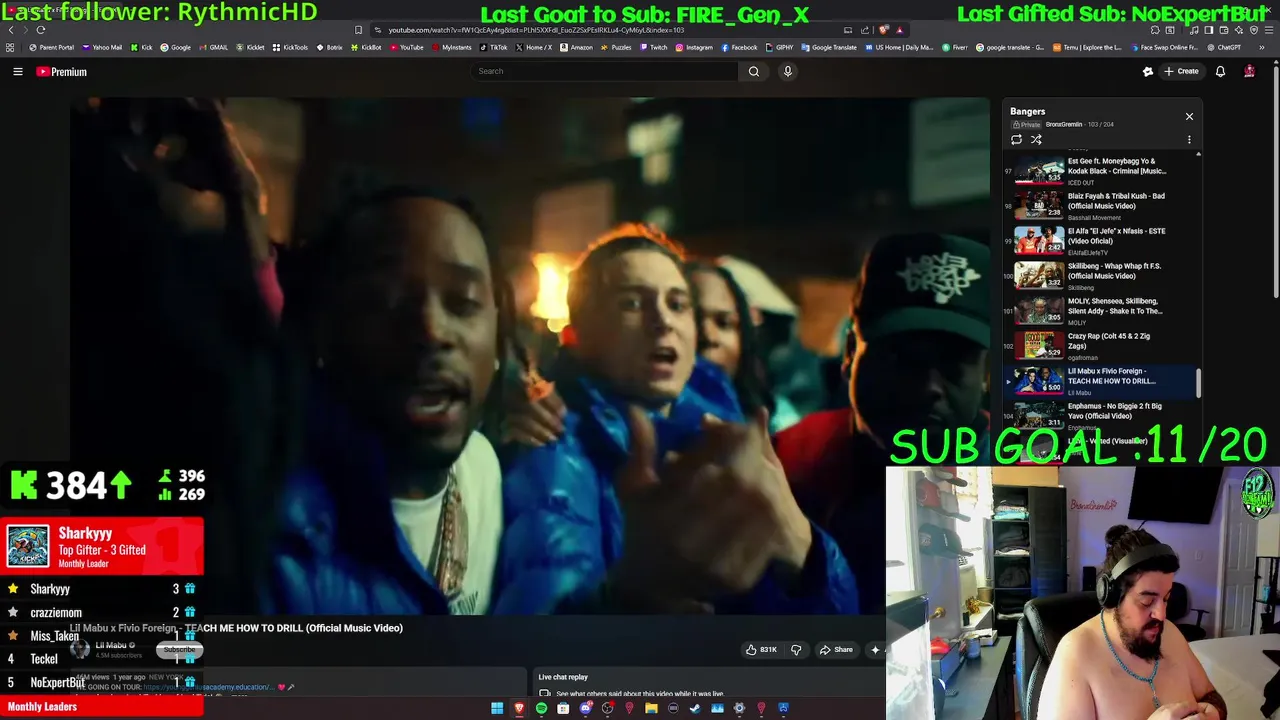
Task: Focus the YouTube search field
Action: [x=605, y=71]
